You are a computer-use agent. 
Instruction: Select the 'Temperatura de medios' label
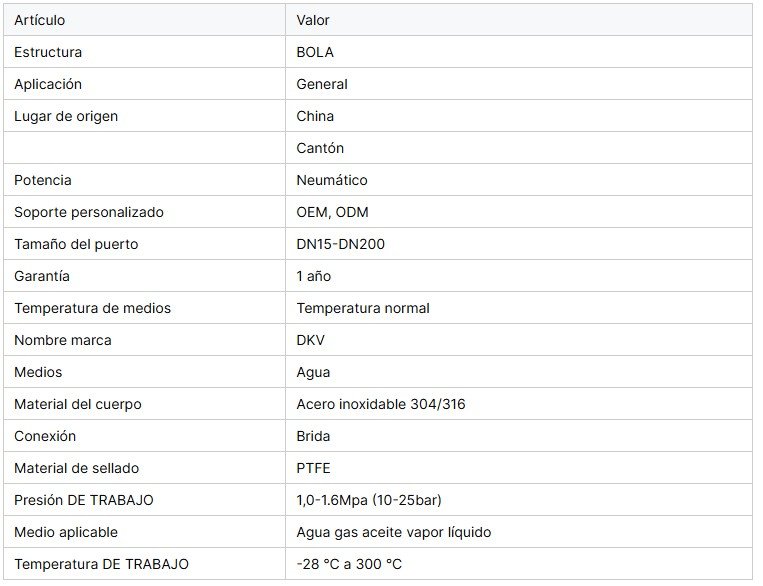point(92,308)
